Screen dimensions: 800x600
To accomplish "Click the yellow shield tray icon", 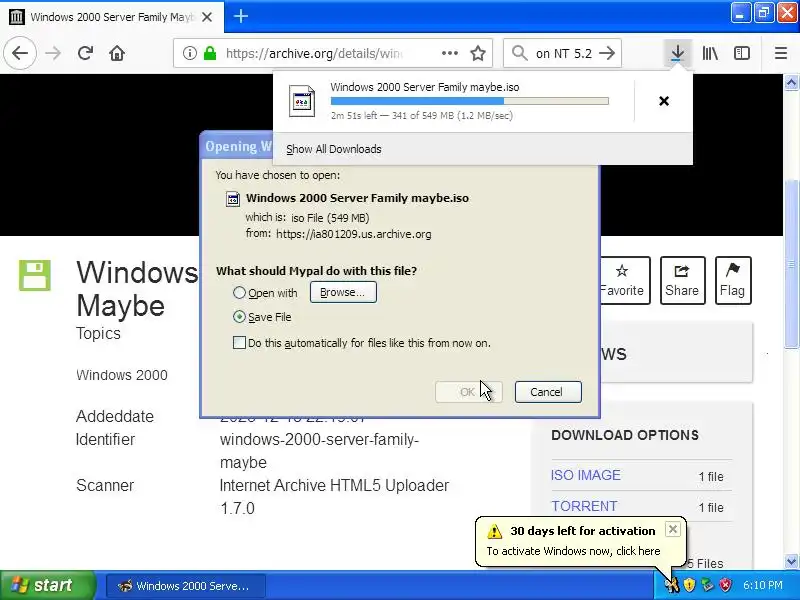I will click(689, 585).
